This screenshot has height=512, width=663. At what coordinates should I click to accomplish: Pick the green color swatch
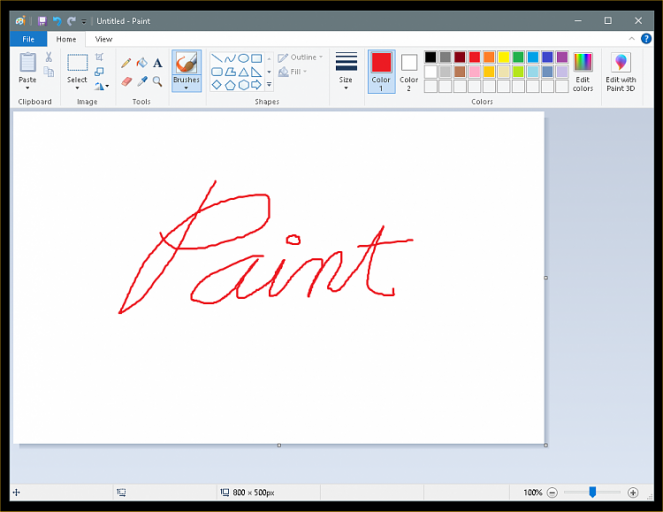point(518,57)
